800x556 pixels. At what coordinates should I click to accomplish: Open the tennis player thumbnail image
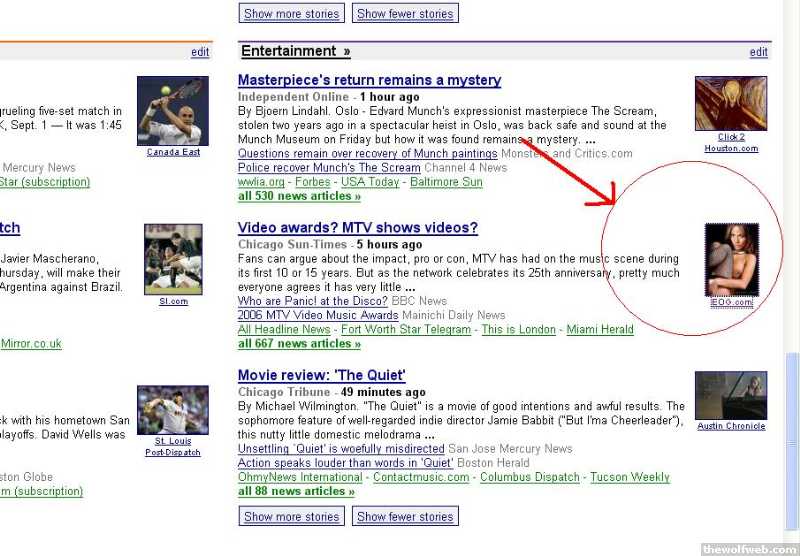(172, 110)
